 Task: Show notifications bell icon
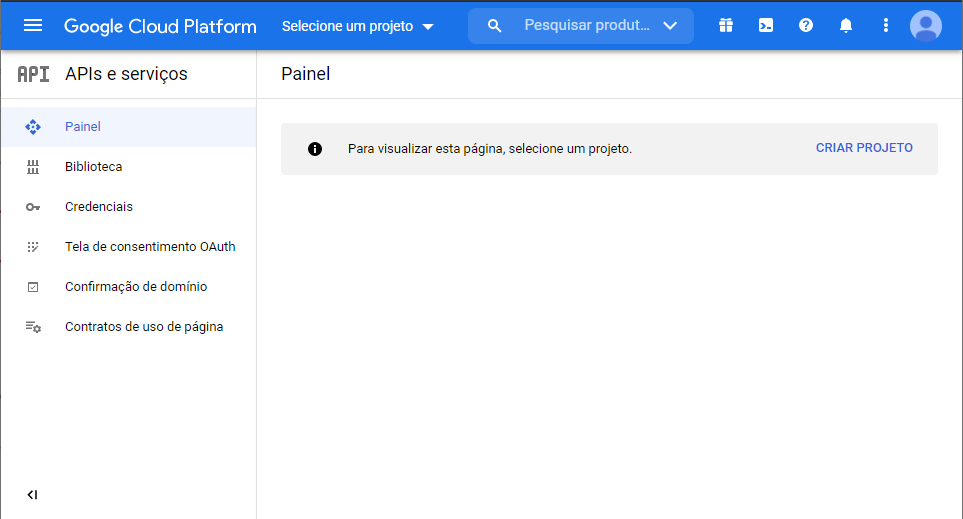click(846, 26)
